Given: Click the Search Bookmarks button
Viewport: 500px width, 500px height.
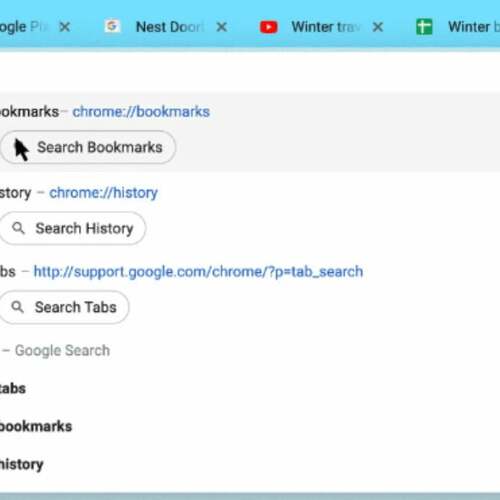Looking at the screenshot, I should click(x=88, y=147).
